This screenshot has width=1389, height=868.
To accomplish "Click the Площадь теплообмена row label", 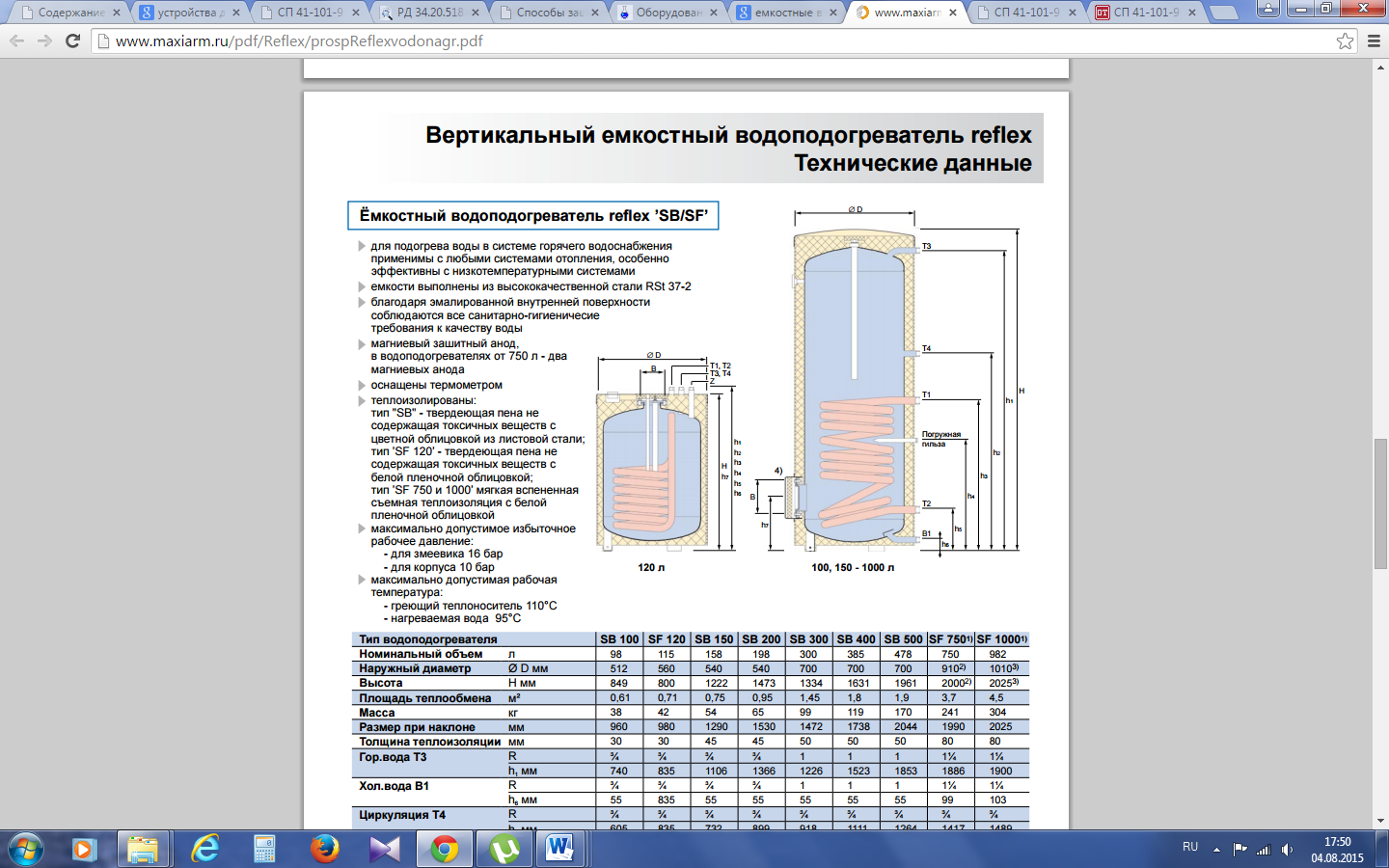I will pyautogui.click(x=424, y=698).
